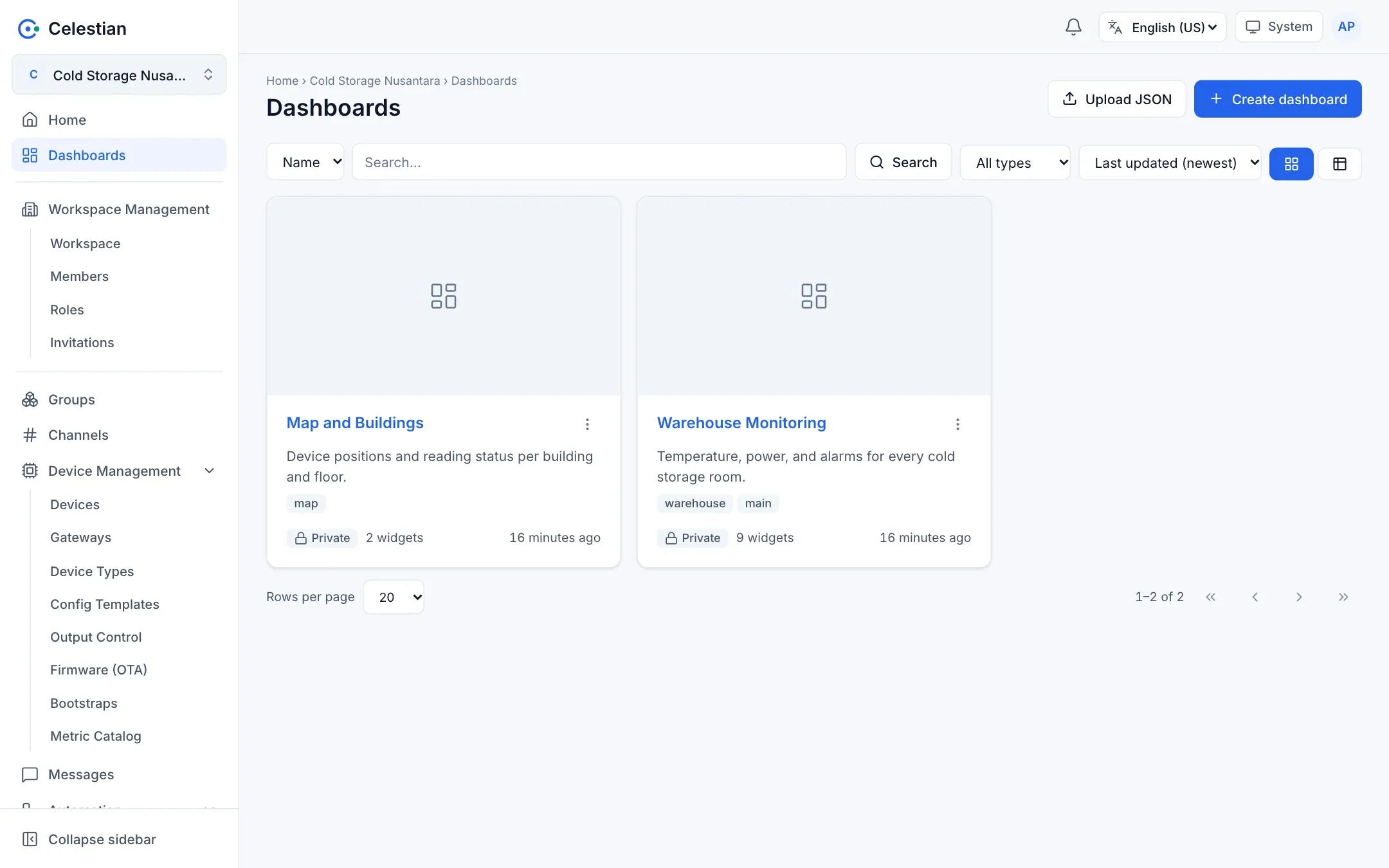Click the Upload JSON button
The width and height of the screenshot is (1389, 868).
coord(1117,99)
